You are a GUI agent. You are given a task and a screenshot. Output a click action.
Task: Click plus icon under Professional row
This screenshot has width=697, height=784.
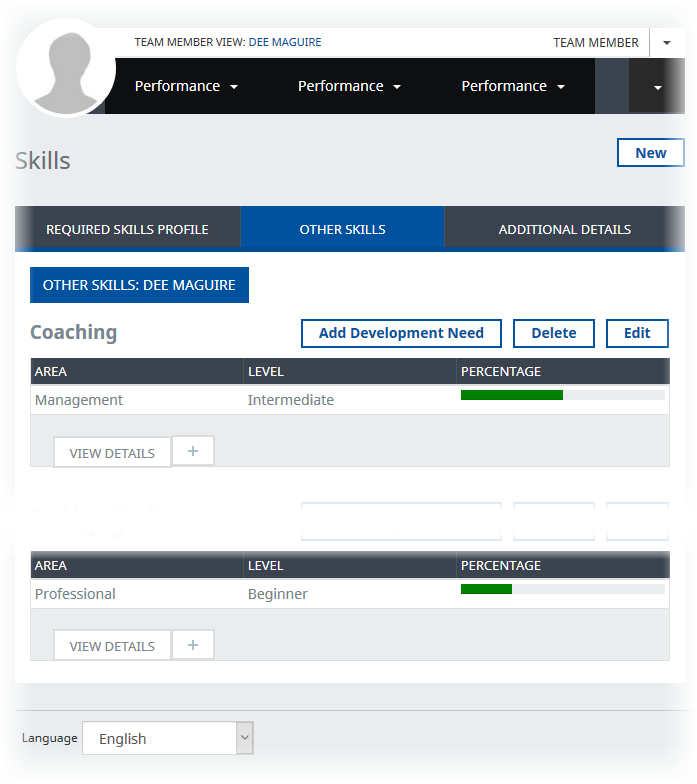coord(193,645)
